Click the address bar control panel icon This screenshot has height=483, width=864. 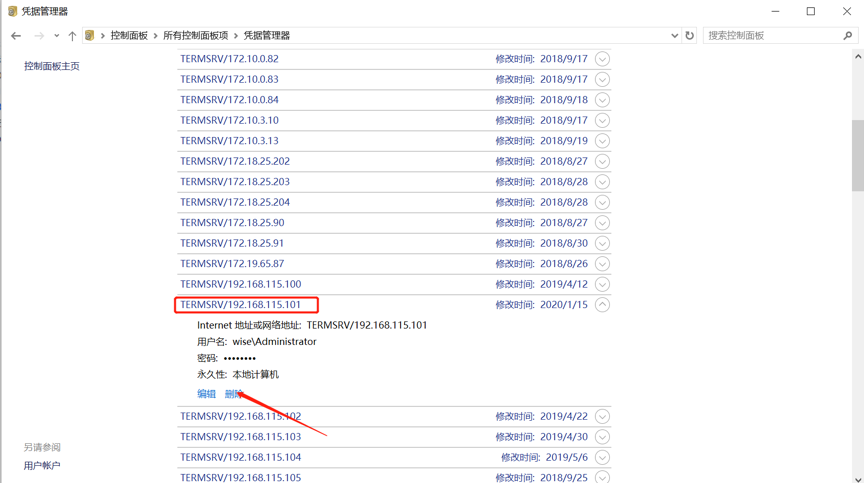(x=90, y=36)
